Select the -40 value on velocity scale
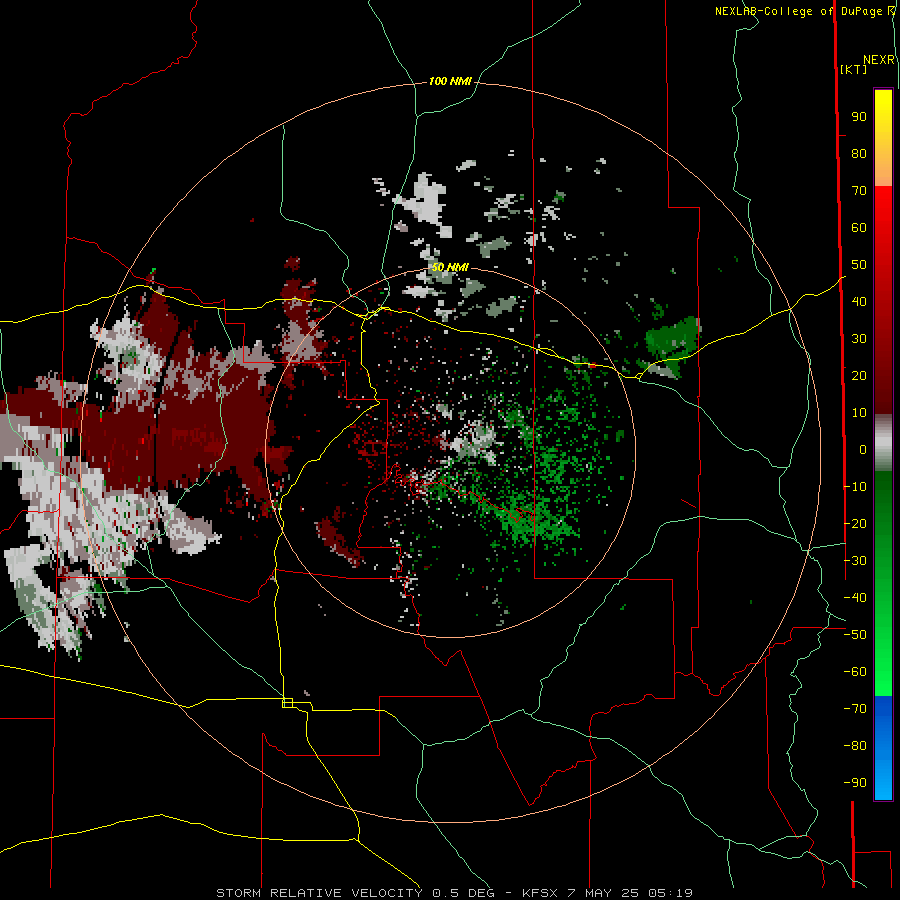The height and width of the screenshot is (900, 900). (855, 598)
